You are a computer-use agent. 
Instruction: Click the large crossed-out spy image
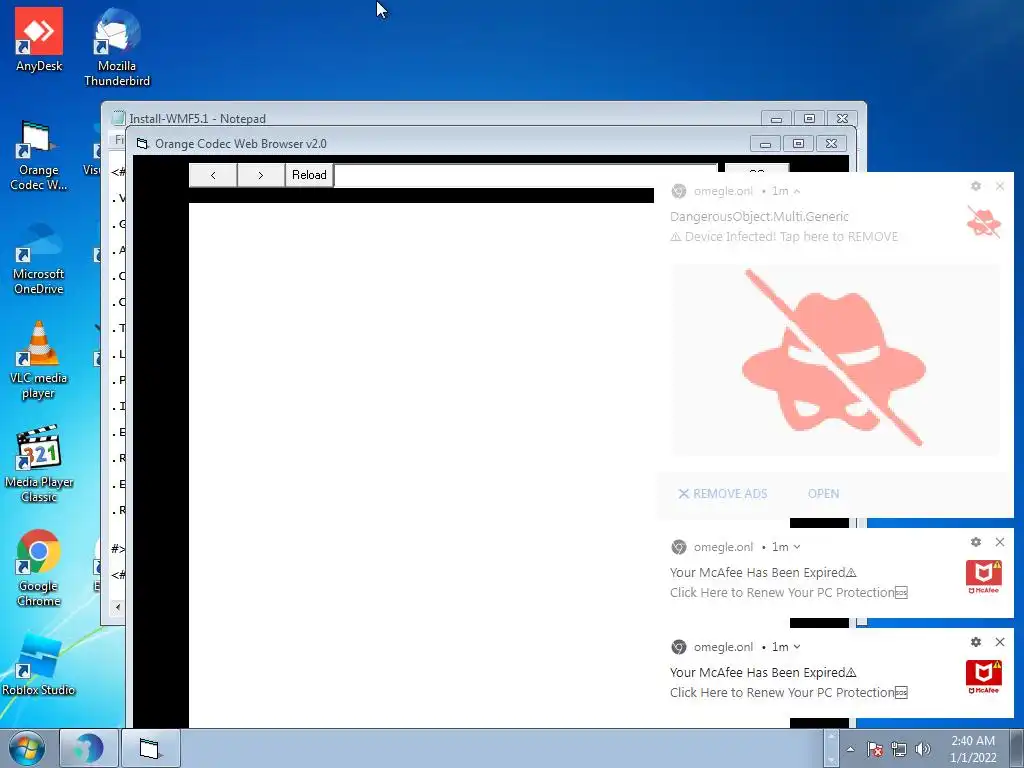835,360
